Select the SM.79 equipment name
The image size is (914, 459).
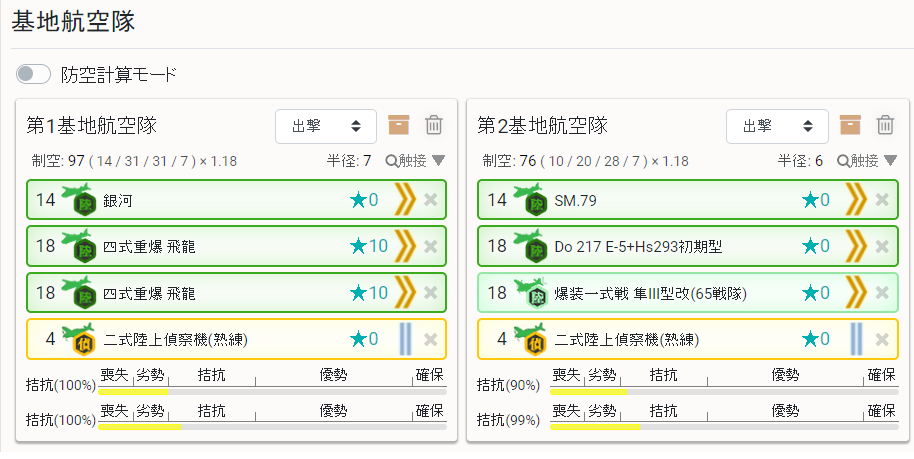575,201
